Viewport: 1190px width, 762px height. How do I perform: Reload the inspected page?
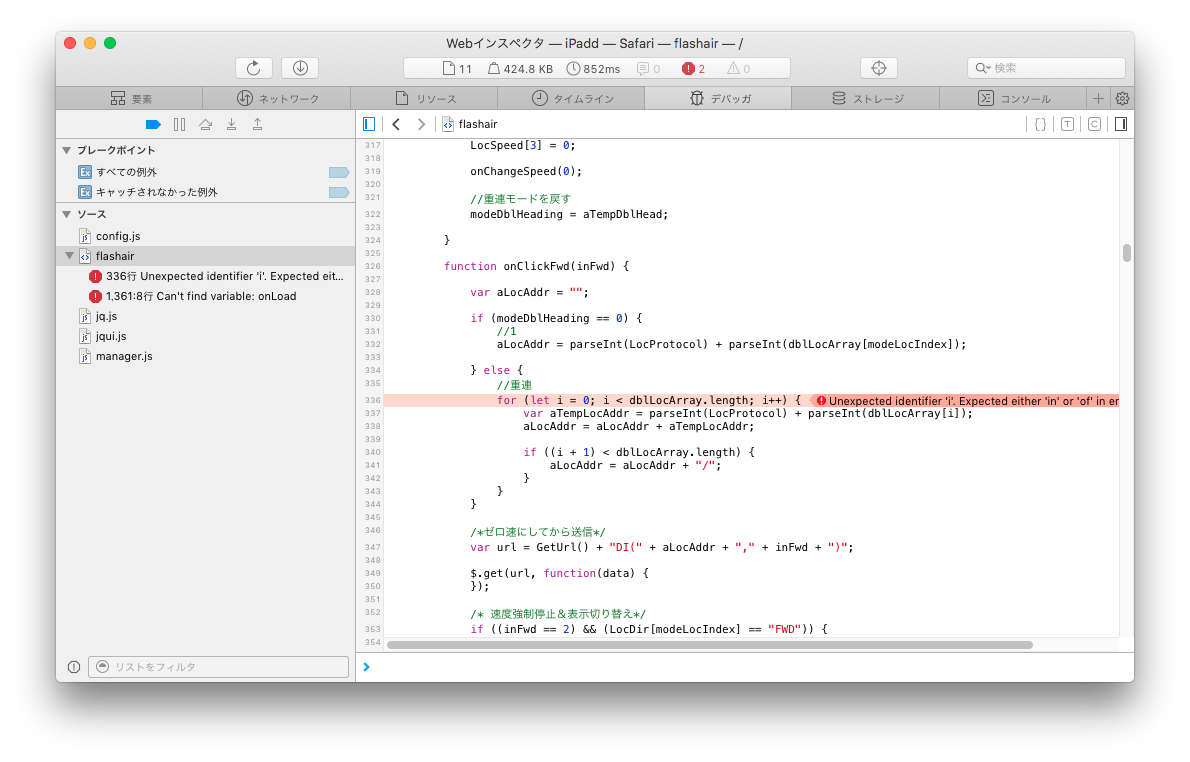(x=253, y=68)
